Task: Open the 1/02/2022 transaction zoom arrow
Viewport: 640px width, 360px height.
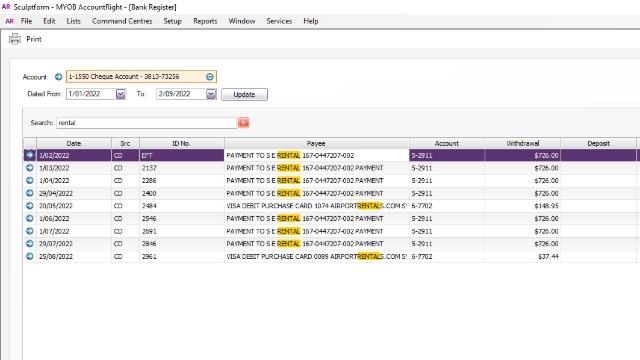Action: pos(30,155)
